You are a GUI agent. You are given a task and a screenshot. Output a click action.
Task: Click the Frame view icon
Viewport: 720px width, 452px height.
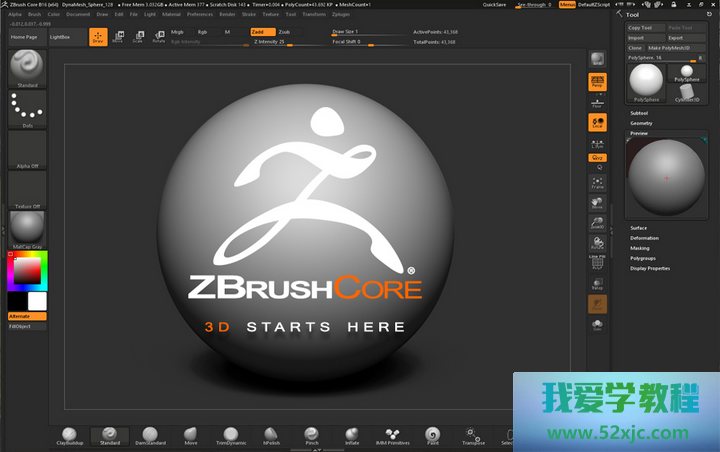(597, 183)
